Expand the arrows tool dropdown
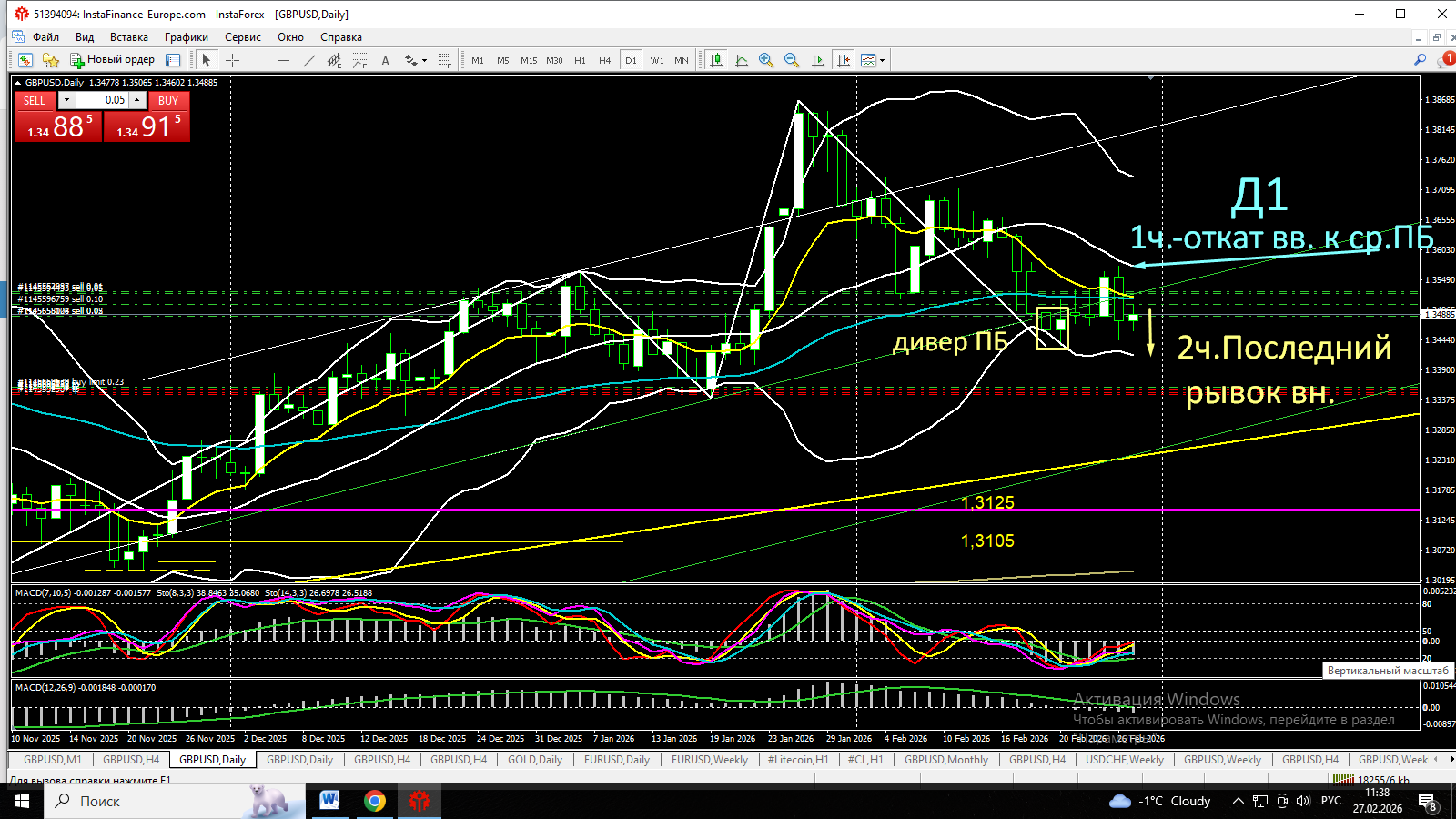The image size is (1456, 819). pyautogui.click(x=424, y=61)
